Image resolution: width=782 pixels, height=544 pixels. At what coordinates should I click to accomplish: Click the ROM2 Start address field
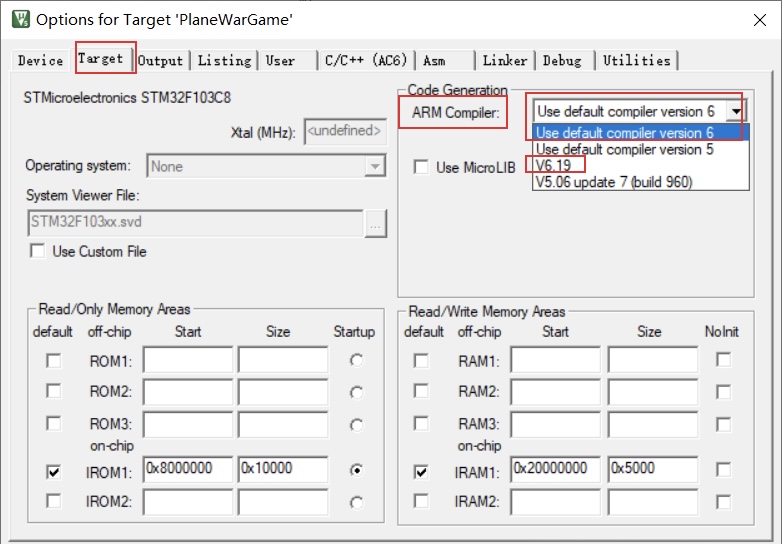[x=188, y=392]
